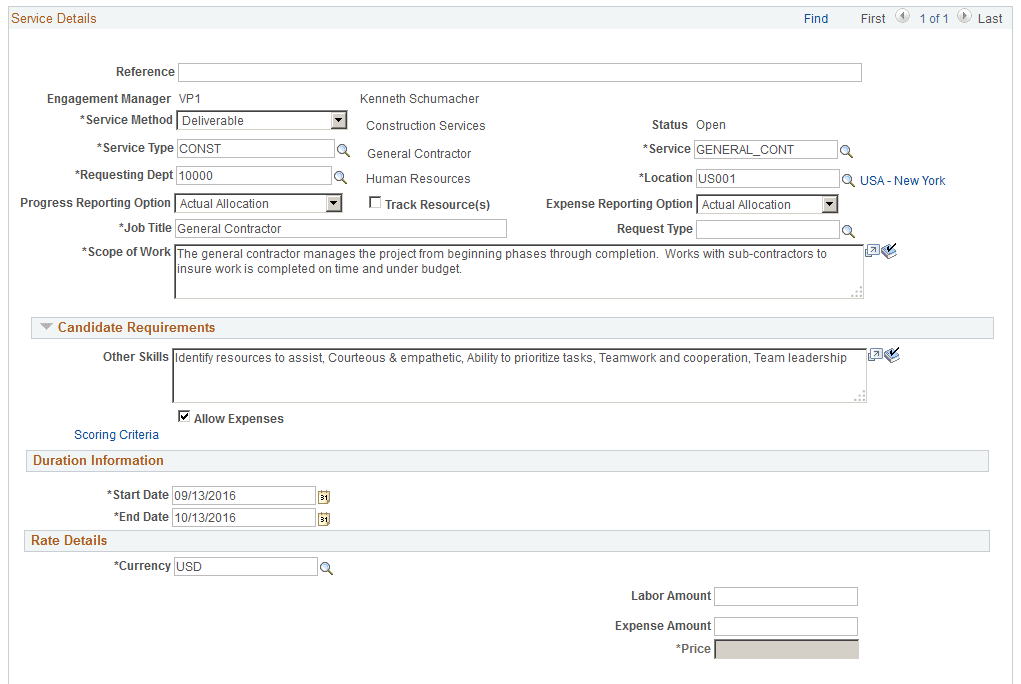Click the previous page navigation arrow
The image size is (1021, 684).
(903, 16)
